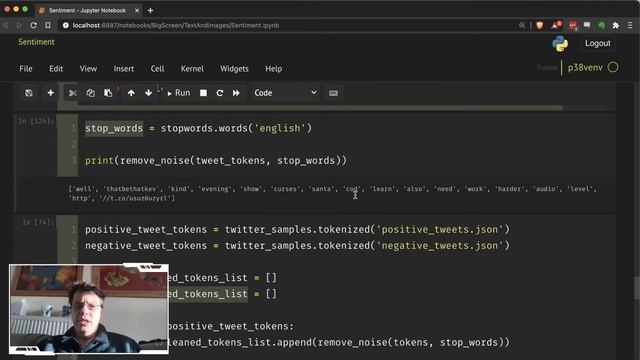
Task: Insert a new cell with the plus icon
Action: (x=51, y=93)
